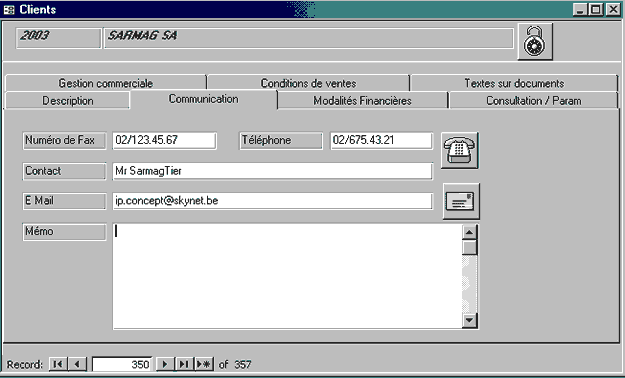Screen dimensions: 625x378
Task: Minimize the Clients window
Action: (580, 10)
